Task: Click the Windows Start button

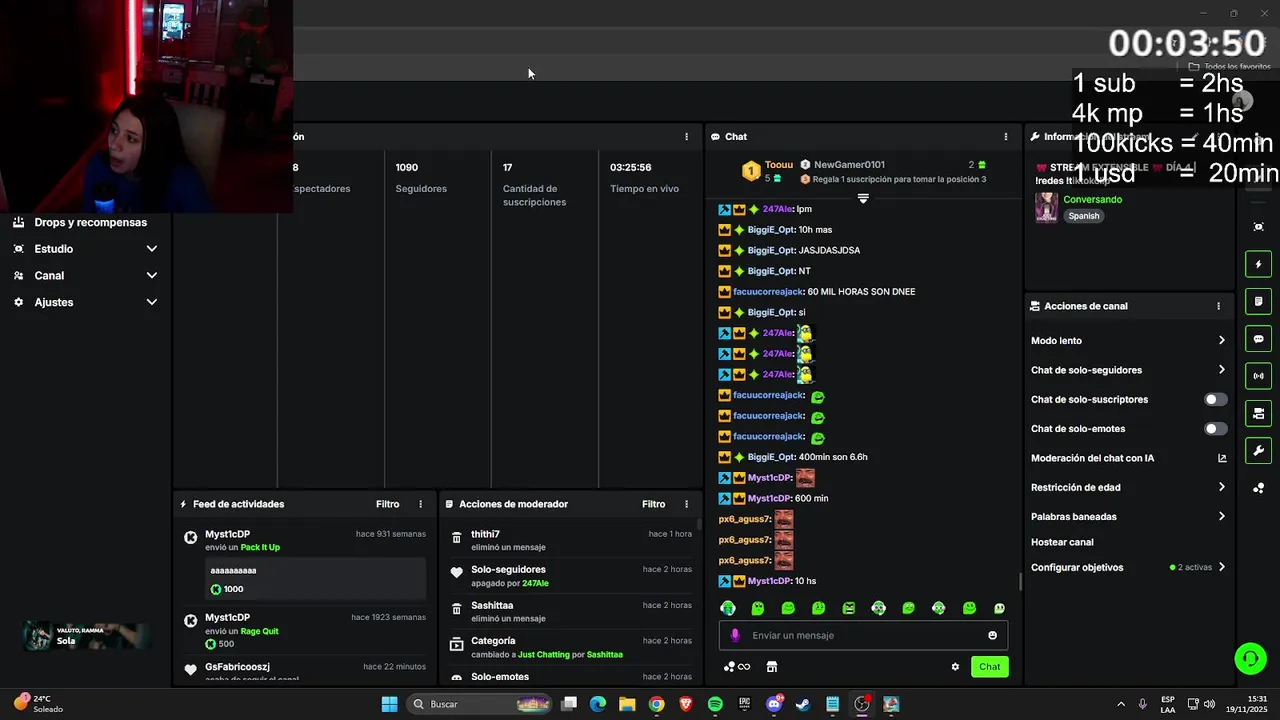Action: [x=389, y=704]
